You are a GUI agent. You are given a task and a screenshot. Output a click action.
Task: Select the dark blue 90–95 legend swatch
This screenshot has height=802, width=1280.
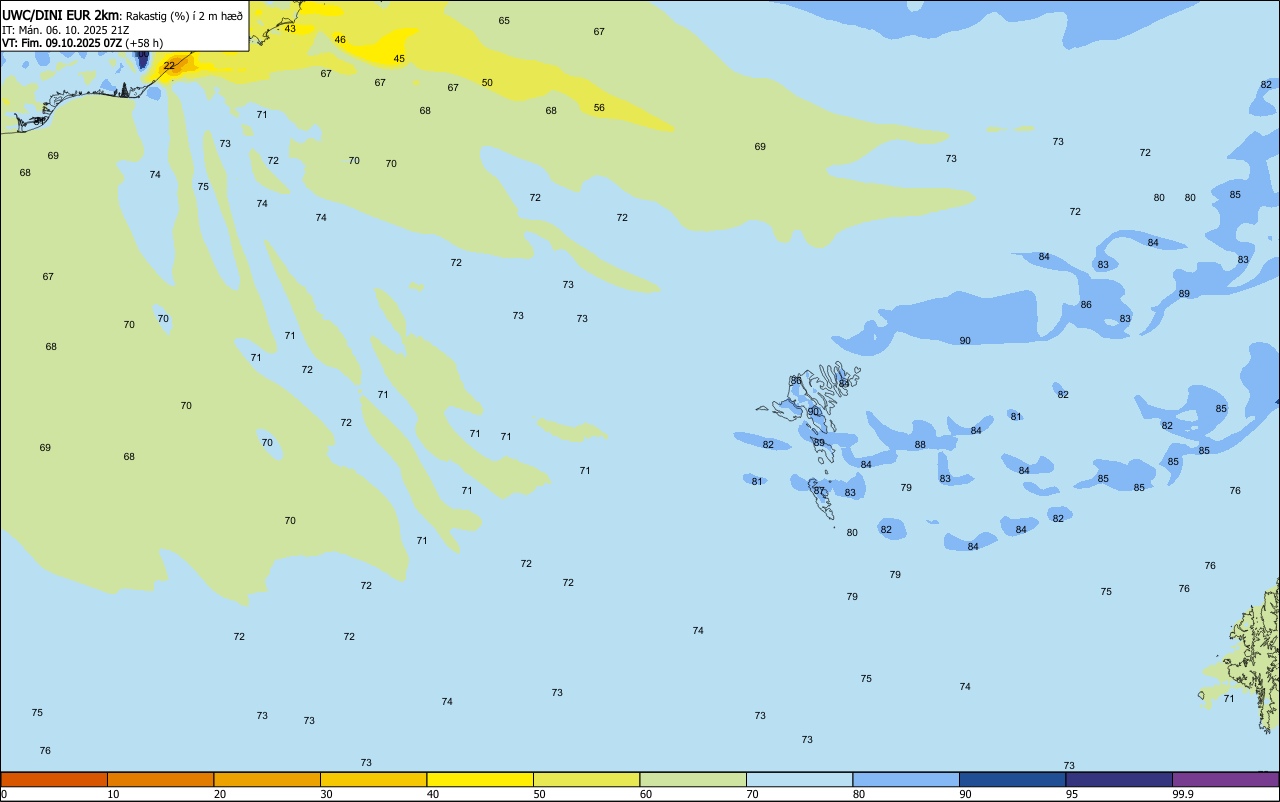tap(1012, 779)
